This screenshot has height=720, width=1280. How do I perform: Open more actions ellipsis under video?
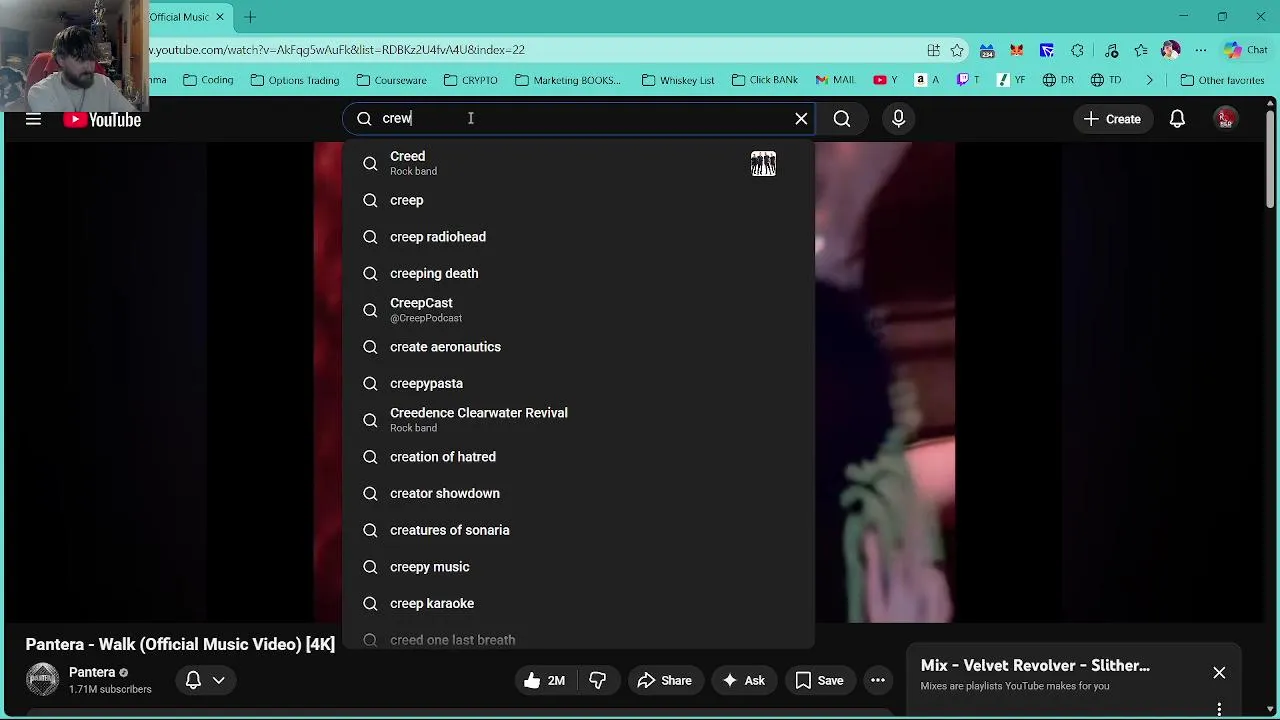[x=878, y=681]
